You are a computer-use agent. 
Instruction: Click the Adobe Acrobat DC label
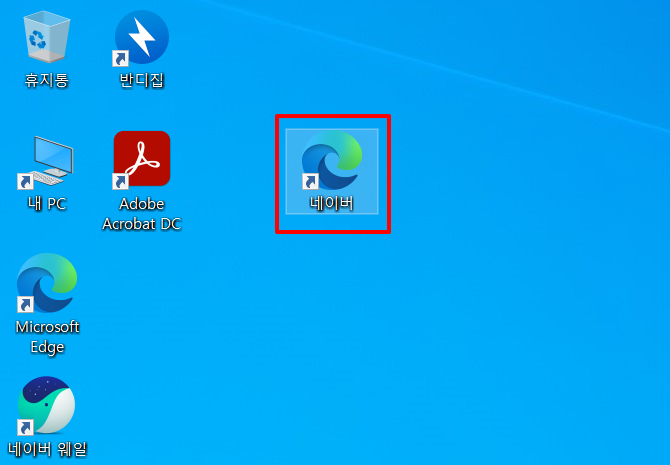point(142,214)
